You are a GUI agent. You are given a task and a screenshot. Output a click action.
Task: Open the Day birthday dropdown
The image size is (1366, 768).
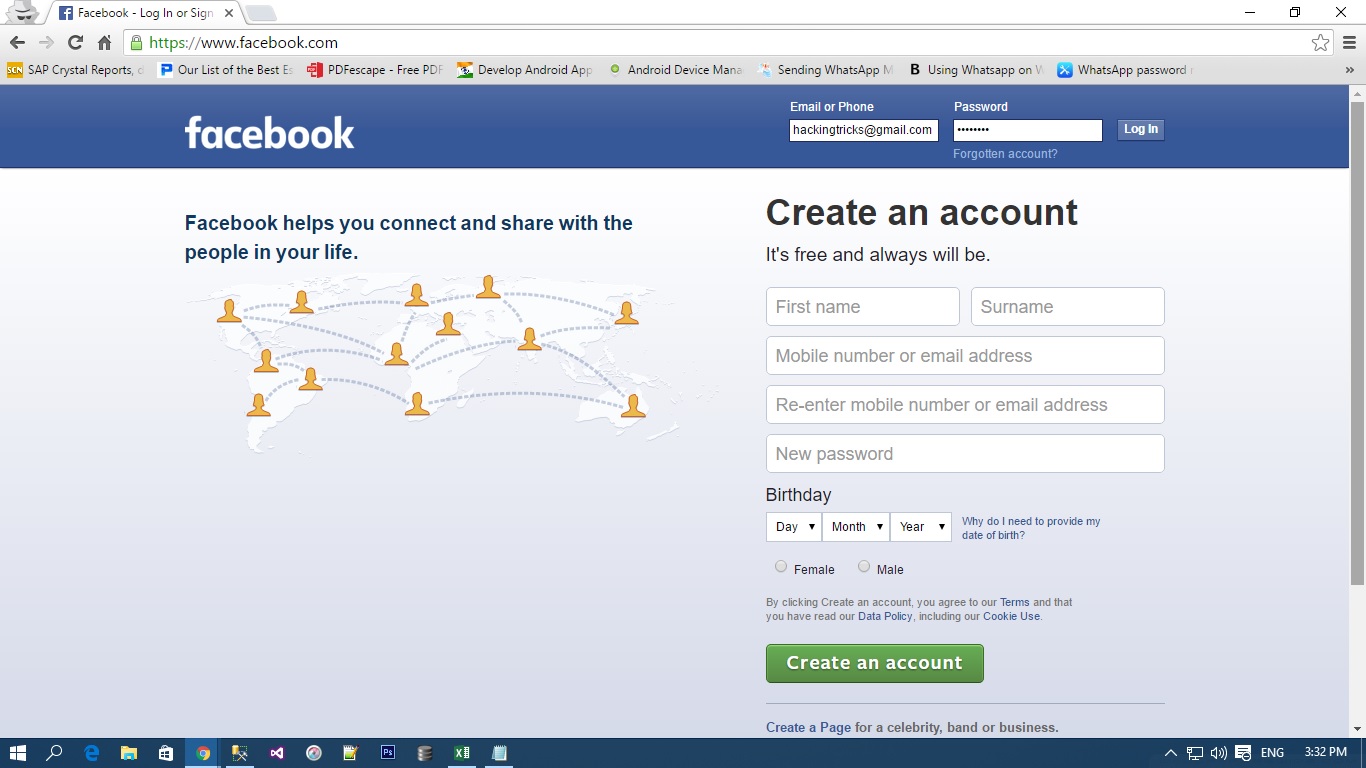[x=794, y=527]
